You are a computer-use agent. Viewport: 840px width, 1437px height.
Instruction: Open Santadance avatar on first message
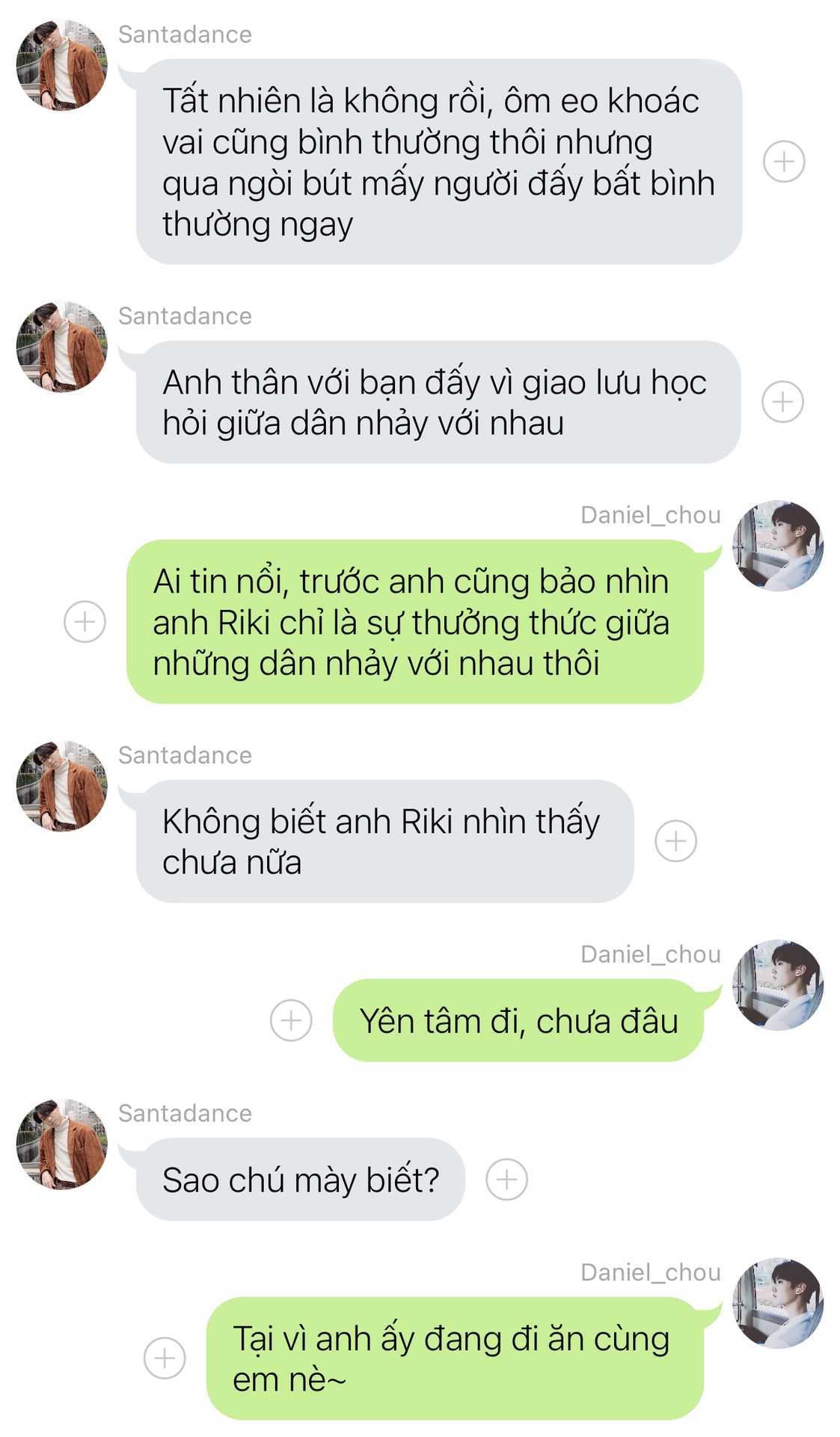point(62,66)
